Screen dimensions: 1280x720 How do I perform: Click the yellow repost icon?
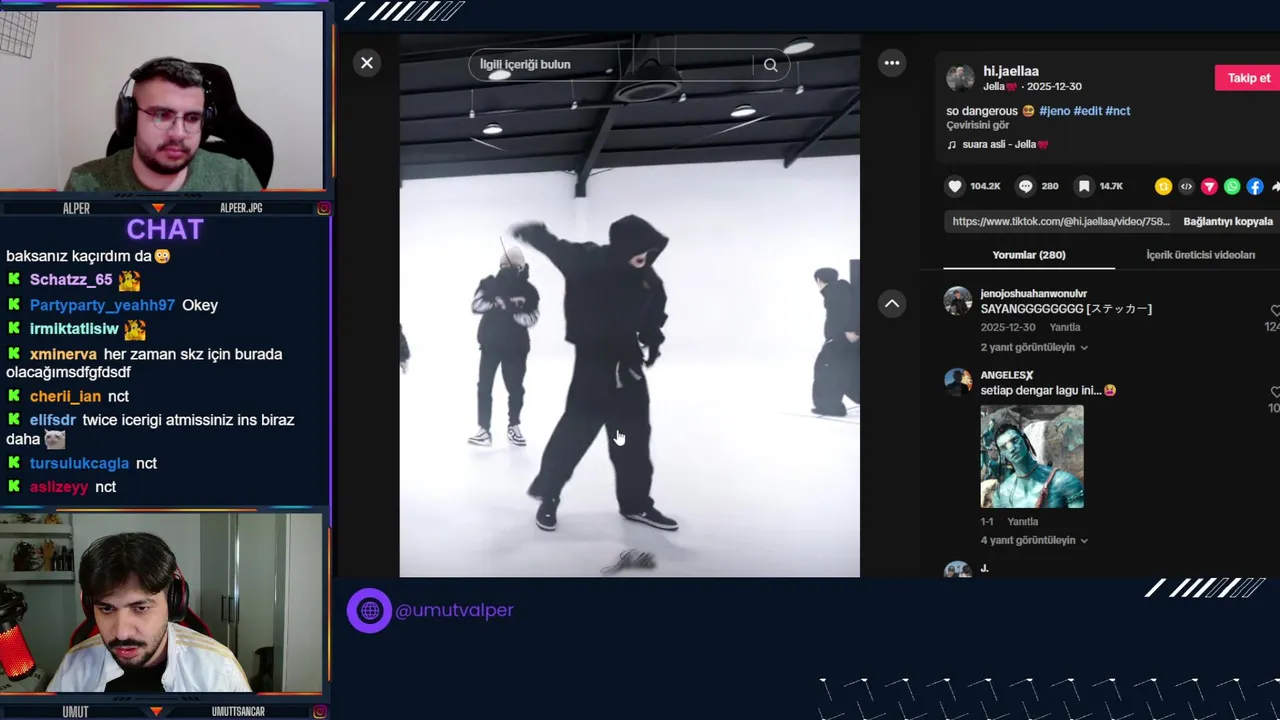coord(1163,186)
